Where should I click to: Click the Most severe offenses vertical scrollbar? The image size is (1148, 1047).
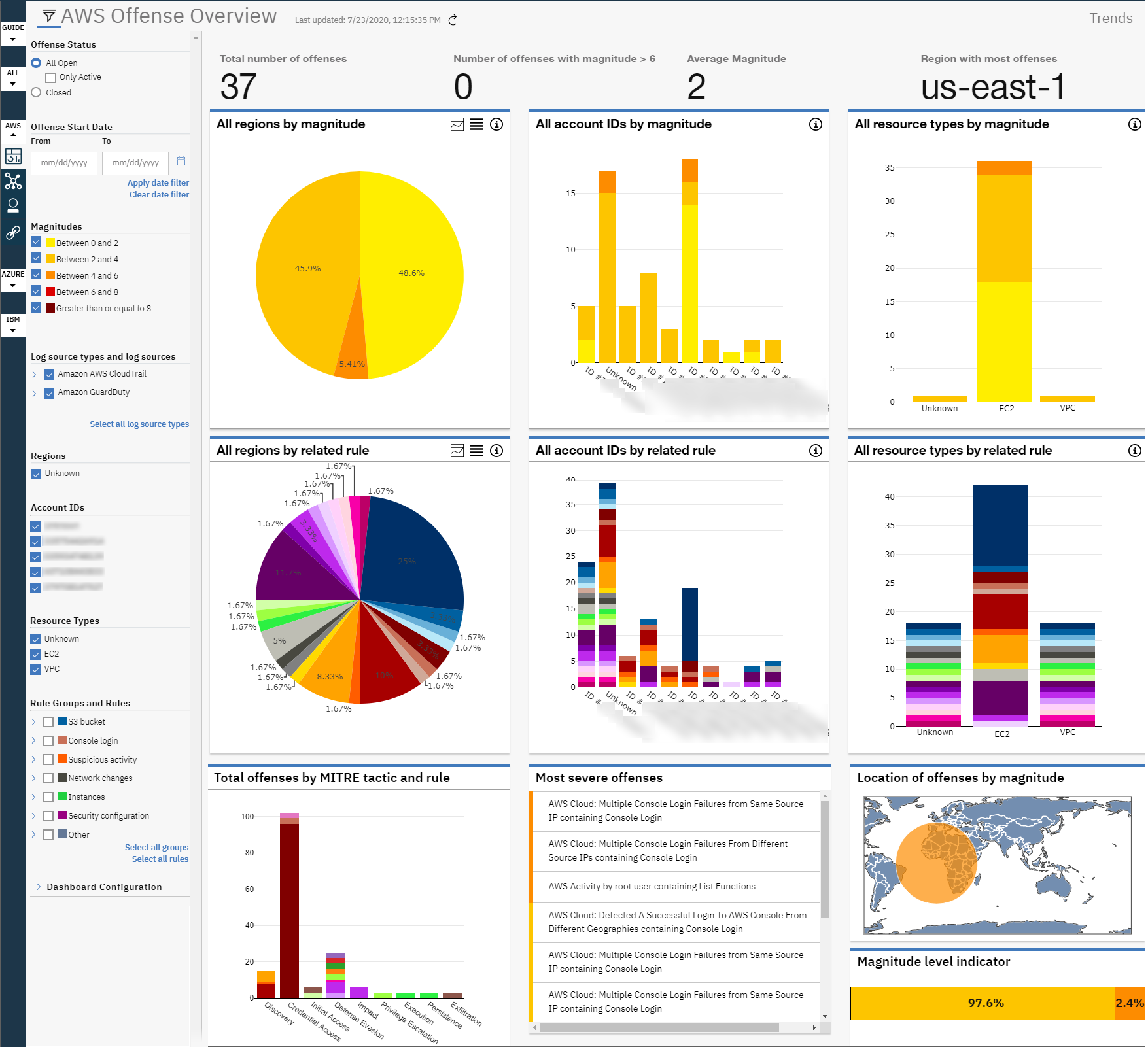(825, 859)
